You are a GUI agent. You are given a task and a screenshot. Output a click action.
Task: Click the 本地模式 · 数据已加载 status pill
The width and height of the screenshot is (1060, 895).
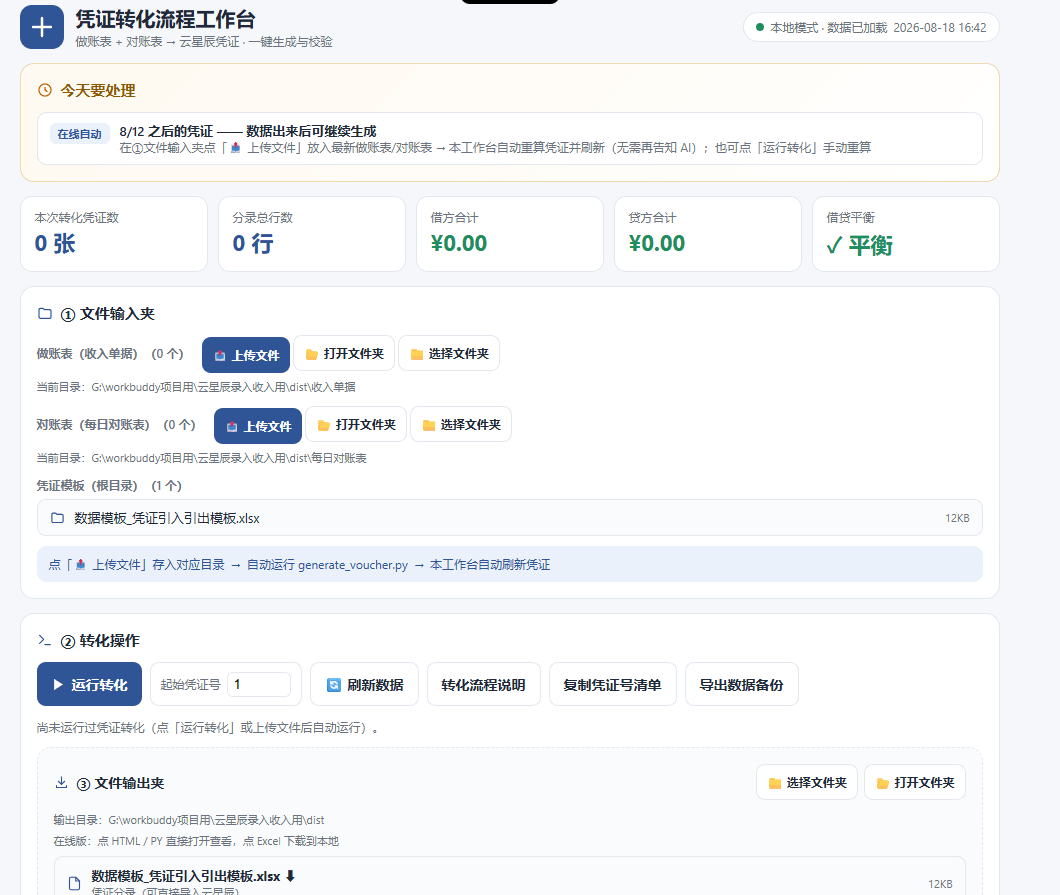(871, 28)
